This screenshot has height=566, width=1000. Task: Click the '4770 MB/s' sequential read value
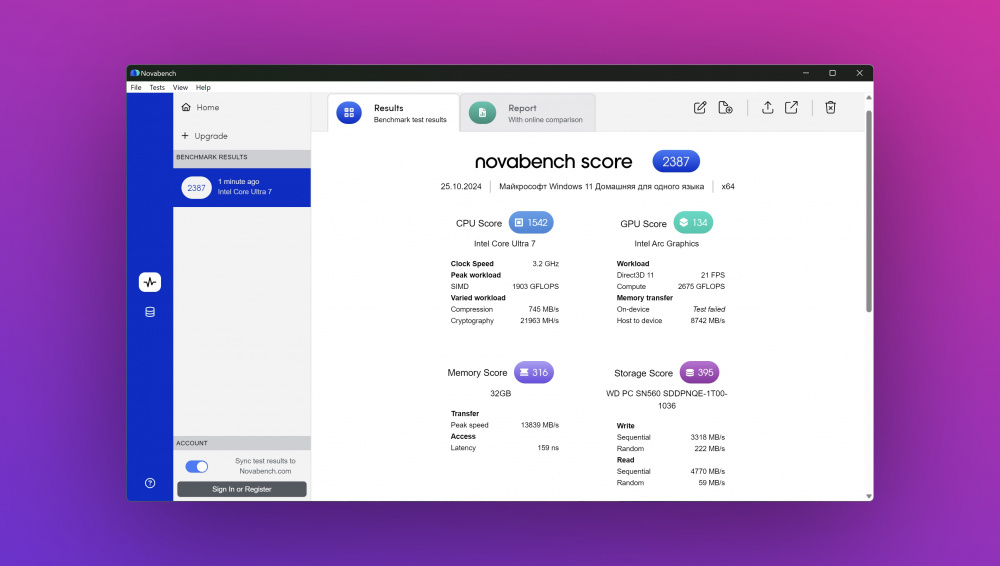coord(708,472)
